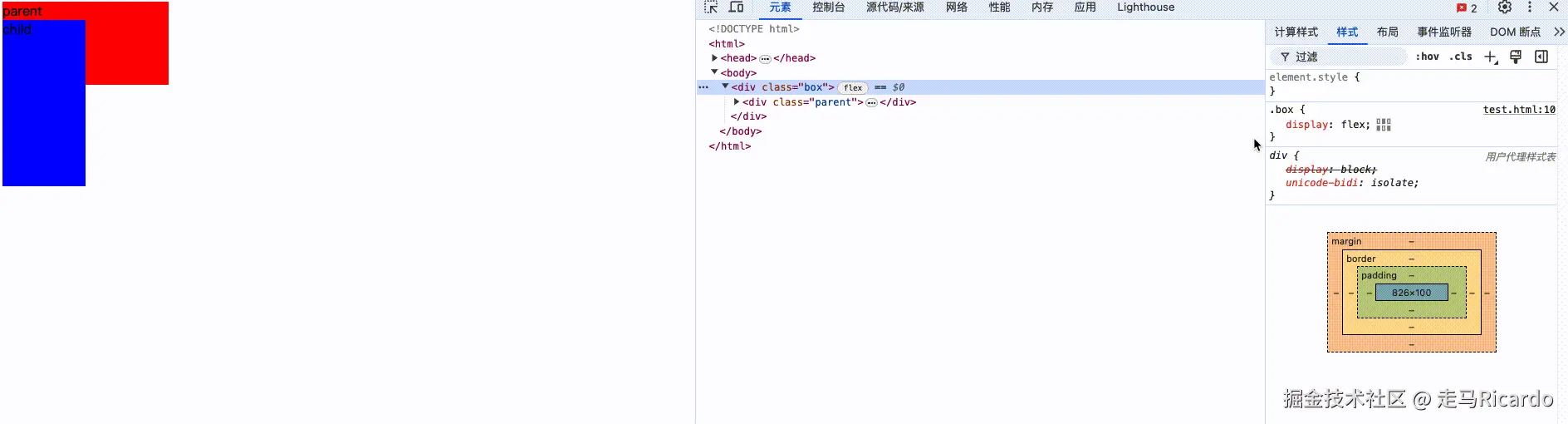Open the paint brush rendering emulation icon
This screenshot has width=1568, height=424.
click(x=1516, y=57)
